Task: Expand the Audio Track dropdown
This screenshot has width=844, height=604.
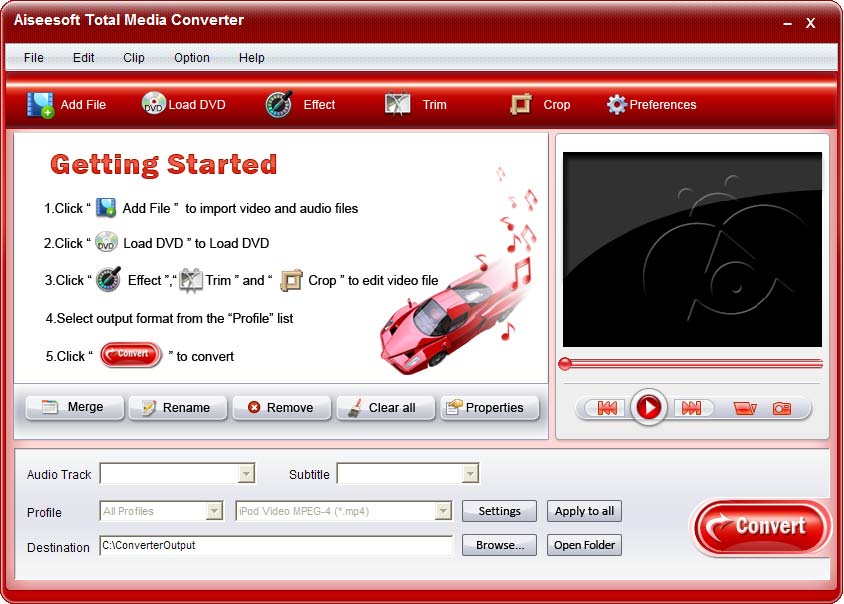Action: (246, 474)
